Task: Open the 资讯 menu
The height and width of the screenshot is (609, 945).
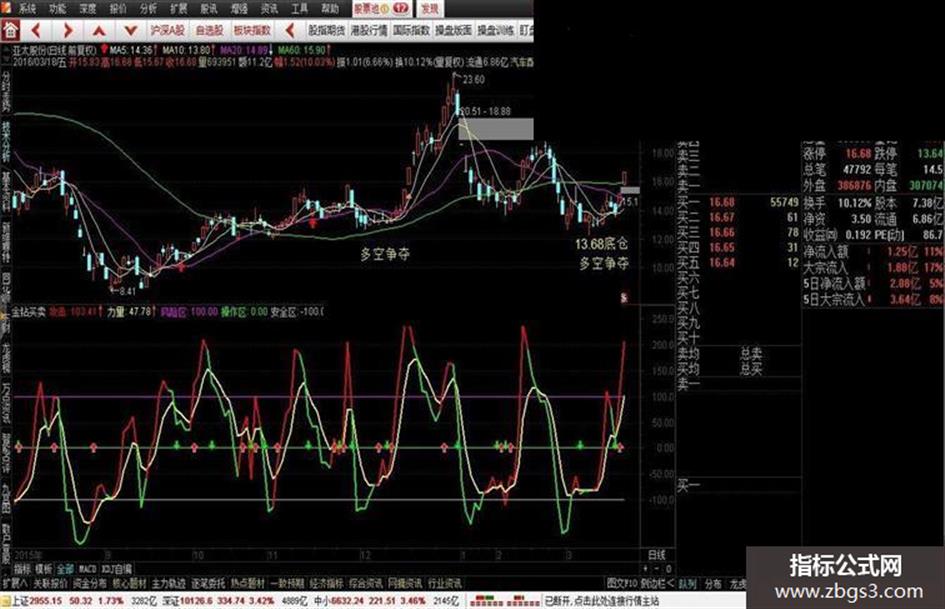Action: 269,8
